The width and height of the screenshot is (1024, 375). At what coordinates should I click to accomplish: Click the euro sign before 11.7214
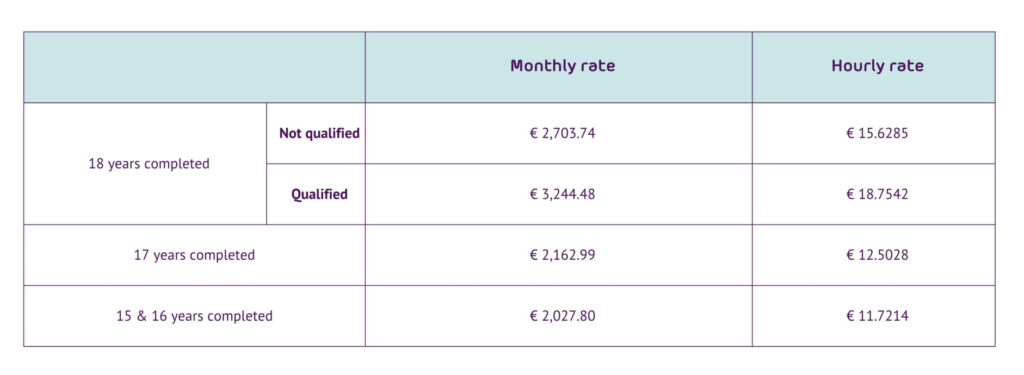pyautogui.click(x=850, y=316)
